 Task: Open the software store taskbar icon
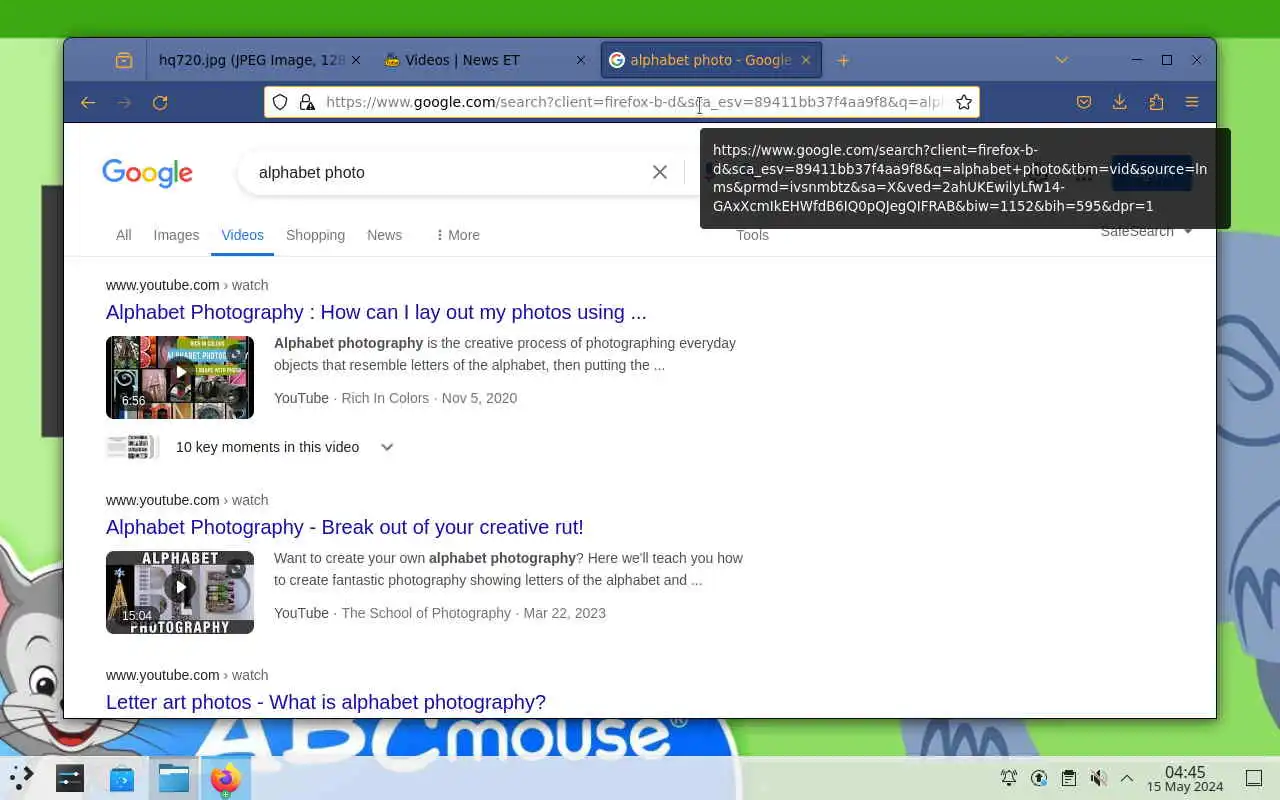pos(122,778)
